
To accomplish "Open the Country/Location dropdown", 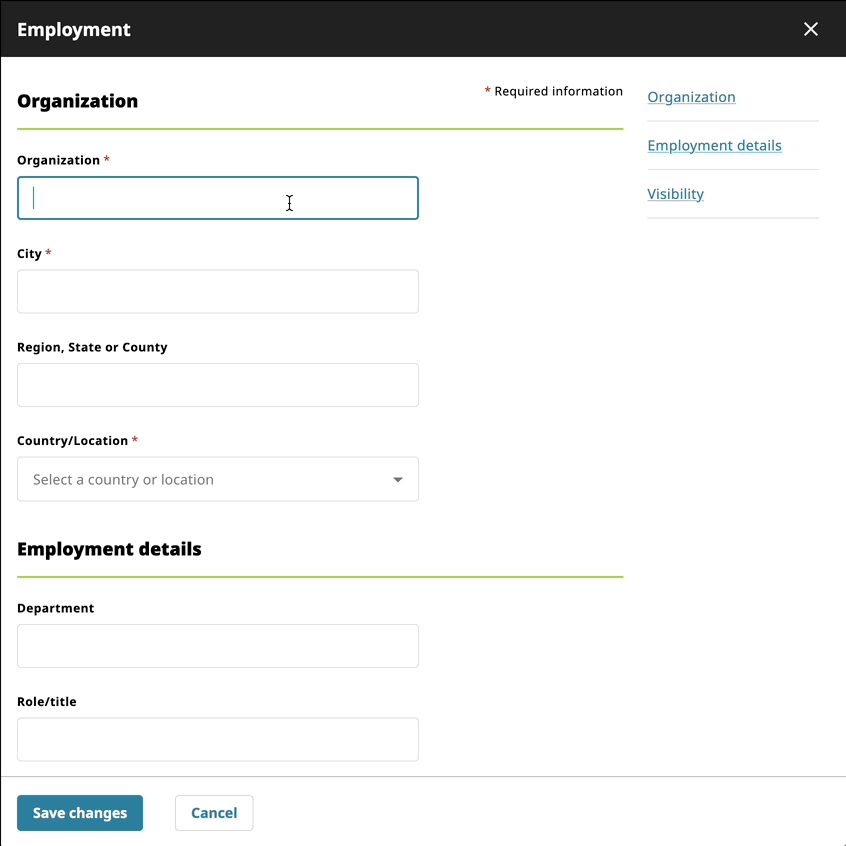I will [x=218, y=479].
